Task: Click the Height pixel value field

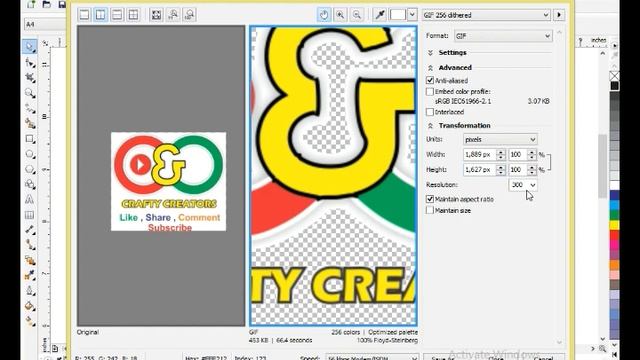Action: pos(479,170)
